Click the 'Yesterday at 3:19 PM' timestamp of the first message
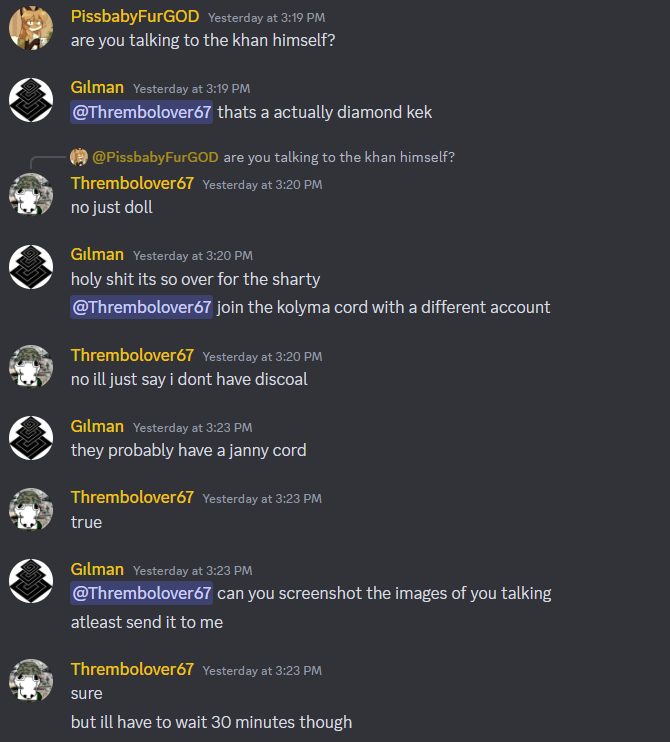Viewport: 670px width, 742px height. 266,18
